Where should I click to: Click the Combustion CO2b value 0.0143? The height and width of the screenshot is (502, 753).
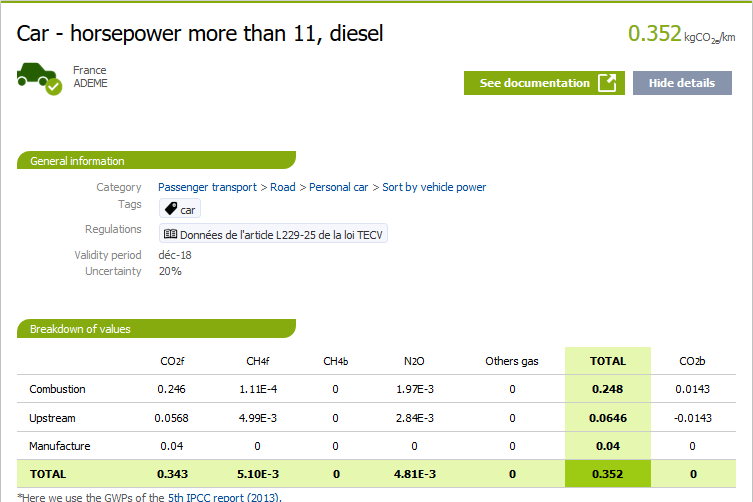tap(692, 389)
